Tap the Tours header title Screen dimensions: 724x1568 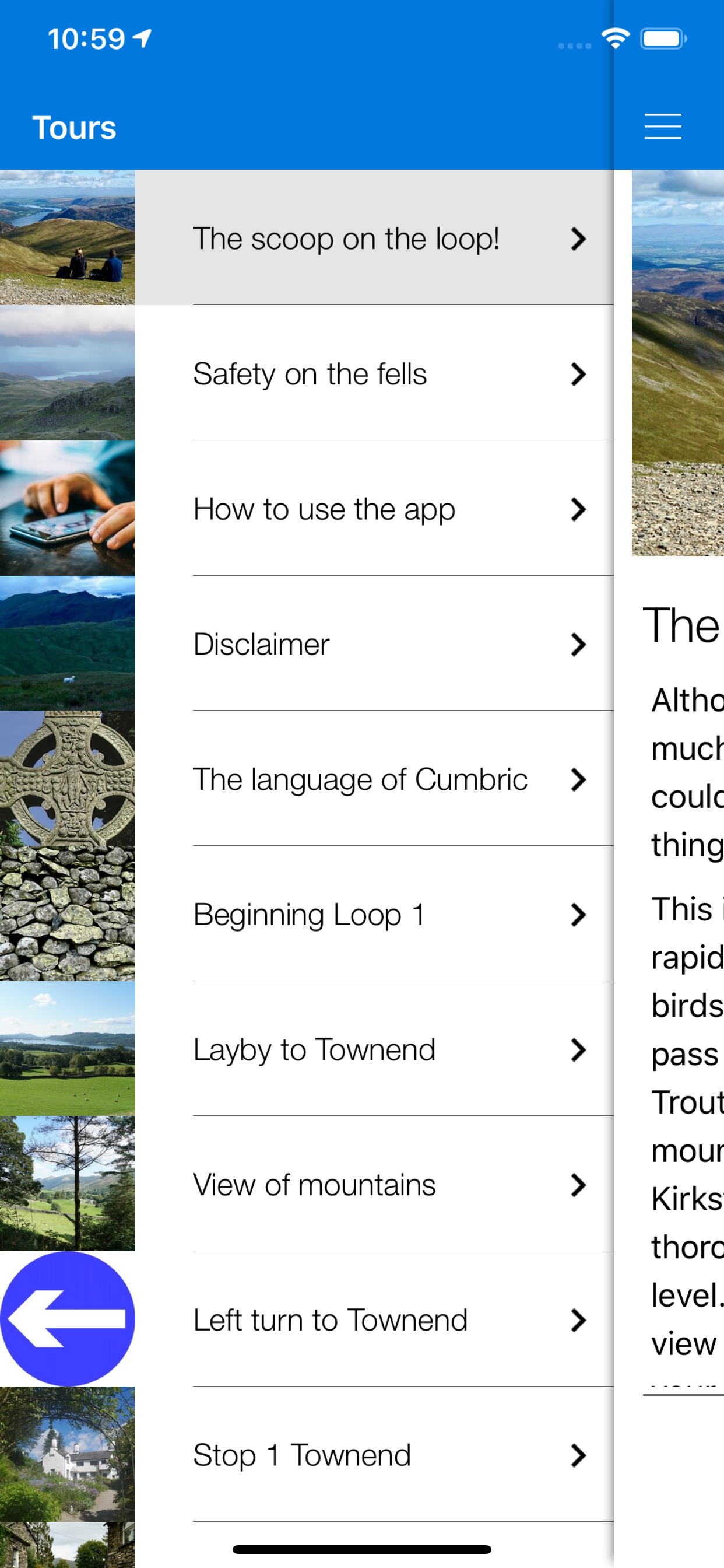point(74,128)
